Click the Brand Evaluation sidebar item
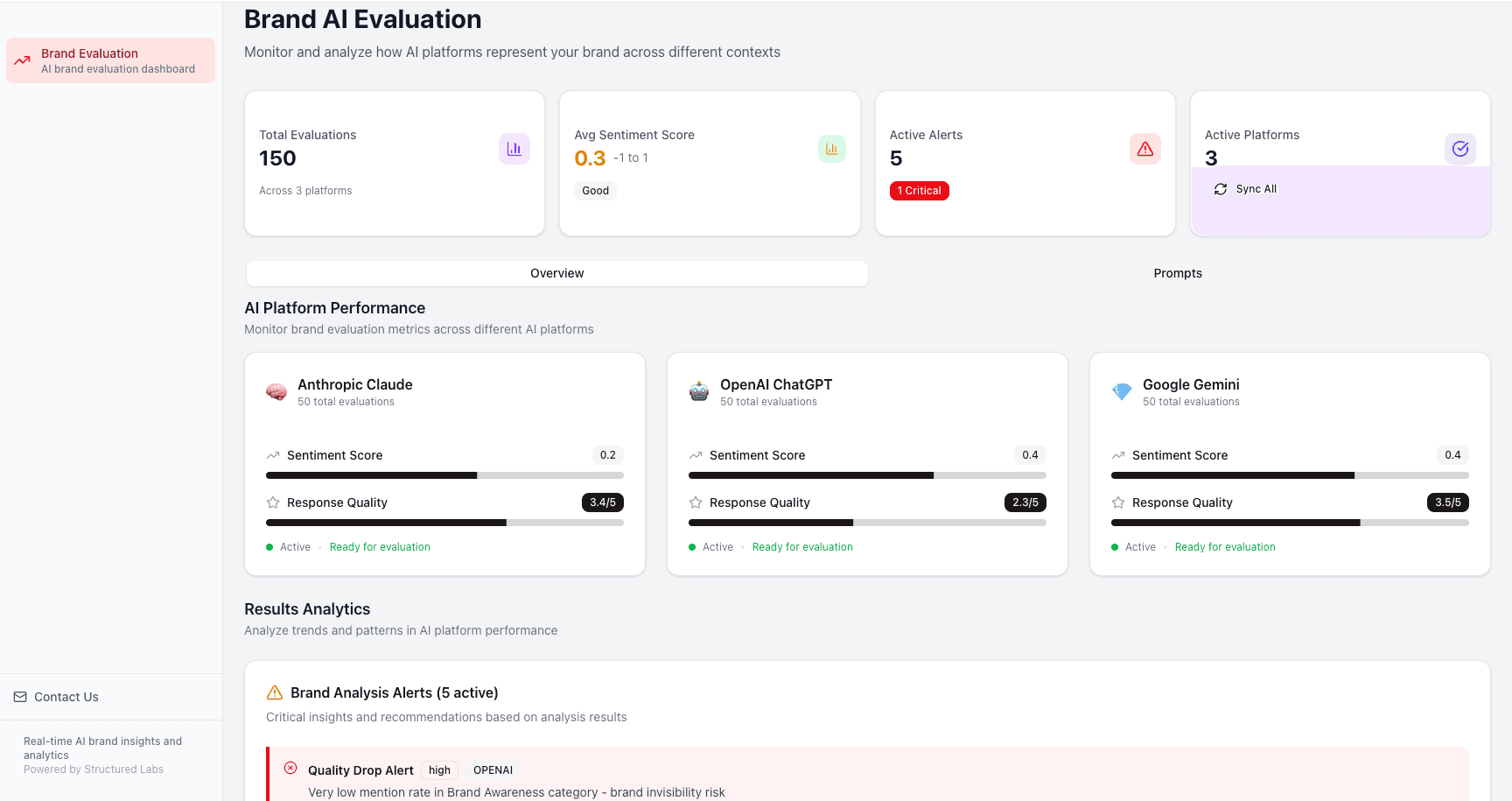 tap(110, 60)
